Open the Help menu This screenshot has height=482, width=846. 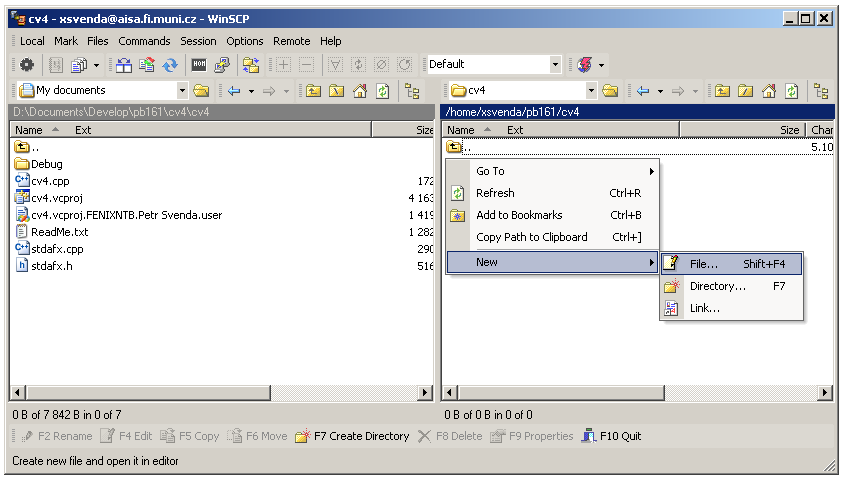click(330, 41)
